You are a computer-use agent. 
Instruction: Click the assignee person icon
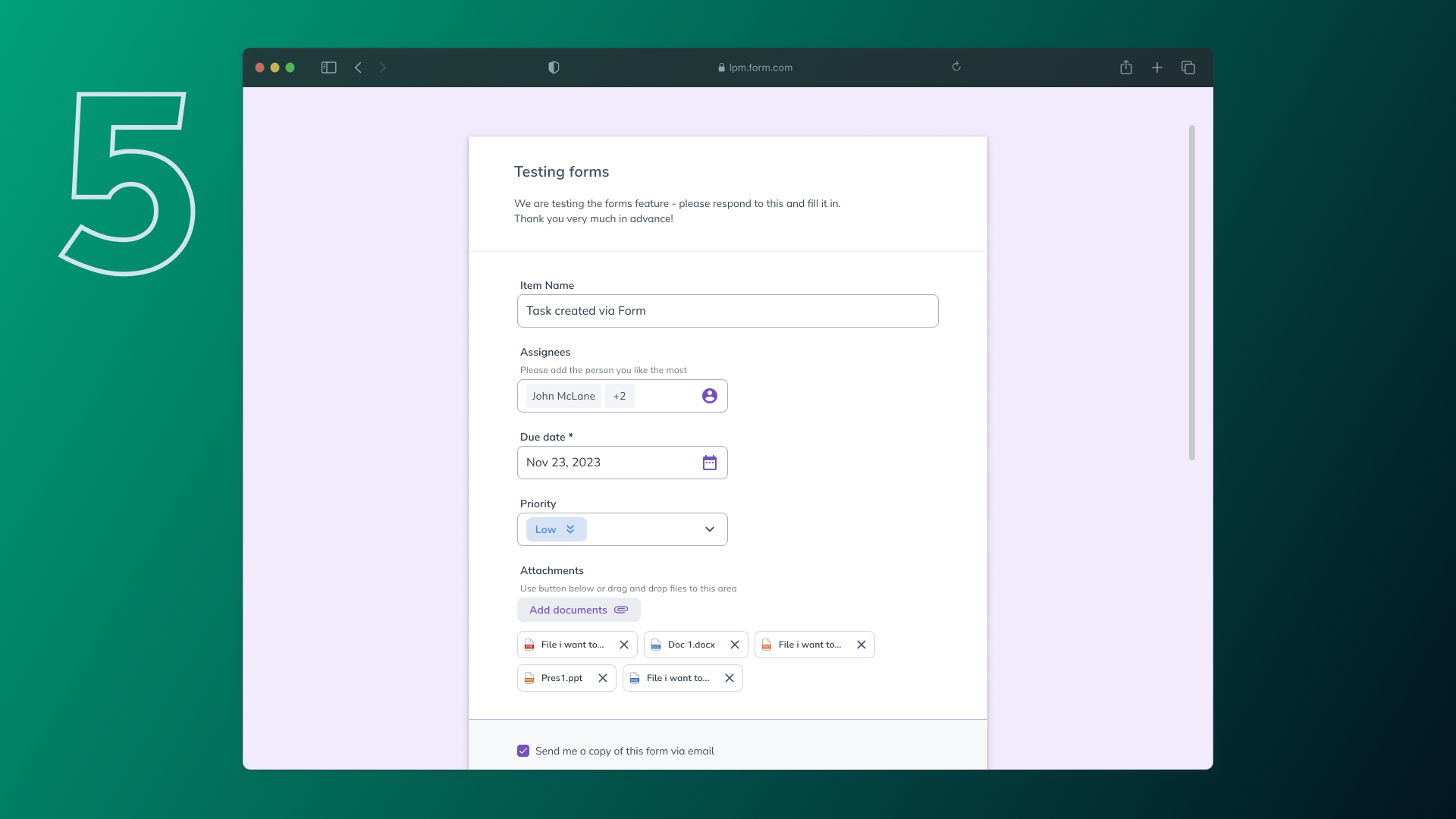coord(710,396)
